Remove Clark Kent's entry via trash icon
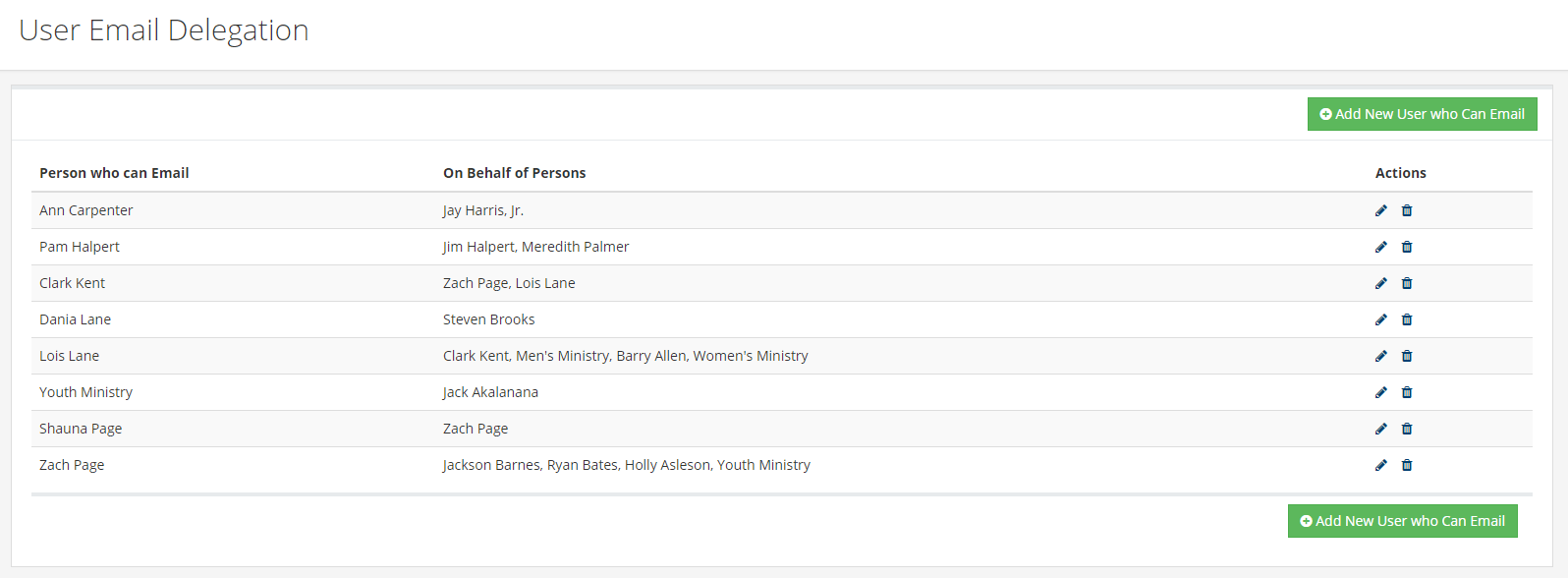The height and width of the screenshot is (578, 1568). pyautogui.click(x=1407, y=283)
